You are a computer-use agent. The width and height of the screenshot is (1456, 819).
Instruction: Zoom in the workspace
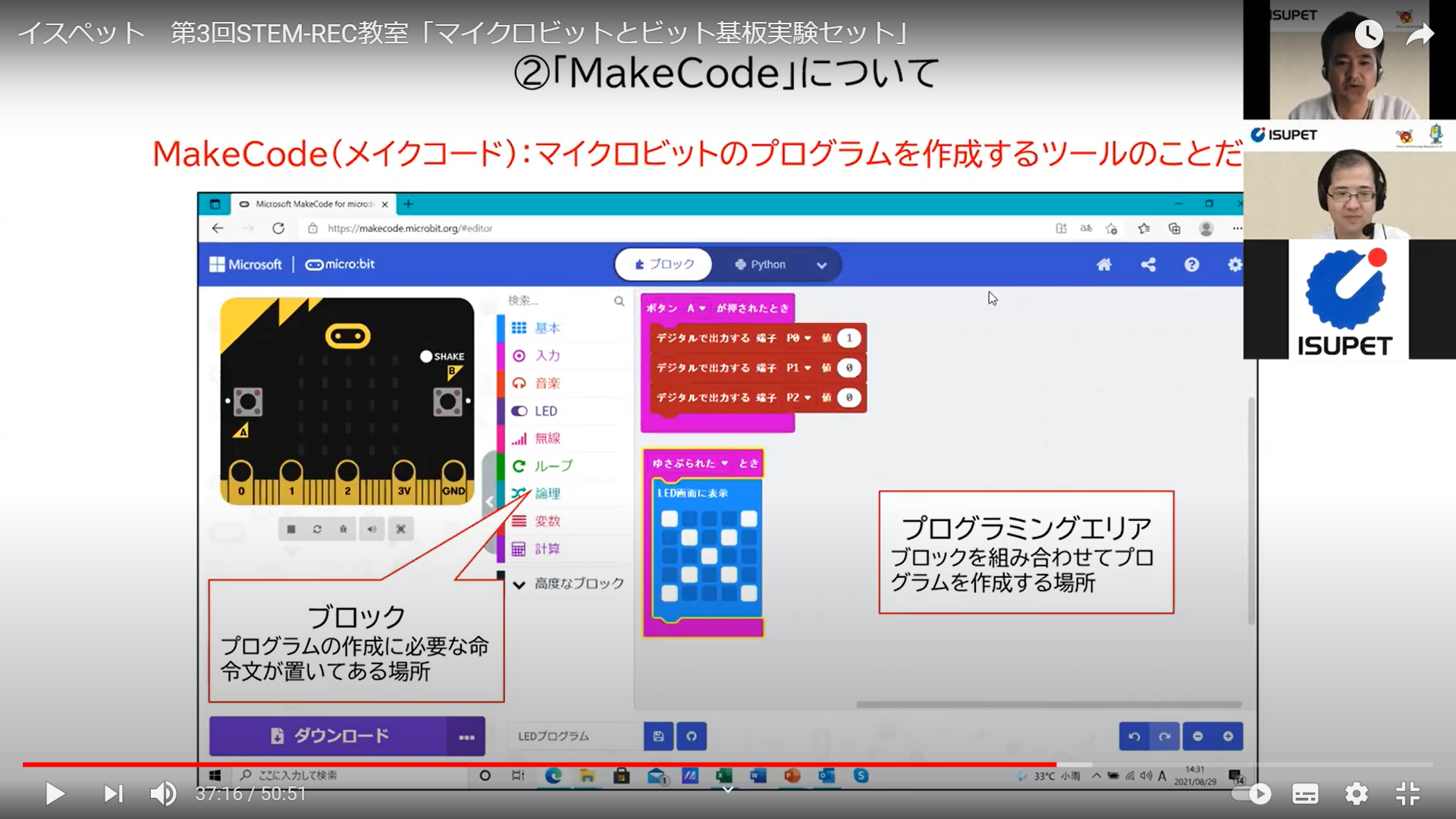(1228, 736)
